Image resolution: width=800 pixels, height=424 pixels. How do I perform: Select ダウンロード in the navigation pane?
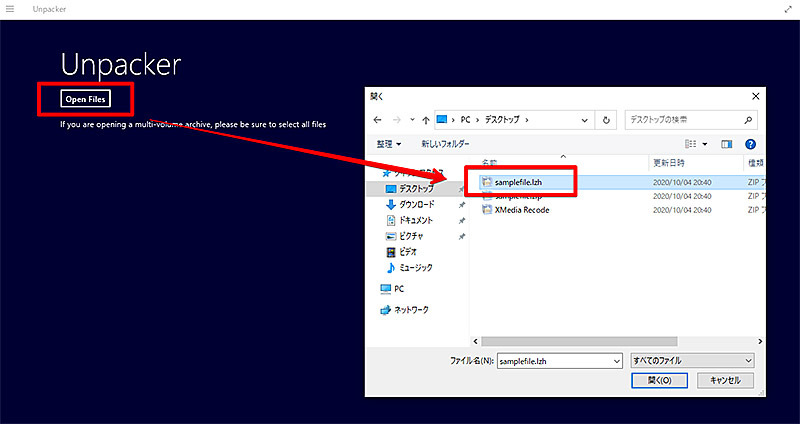click(416, 205)
